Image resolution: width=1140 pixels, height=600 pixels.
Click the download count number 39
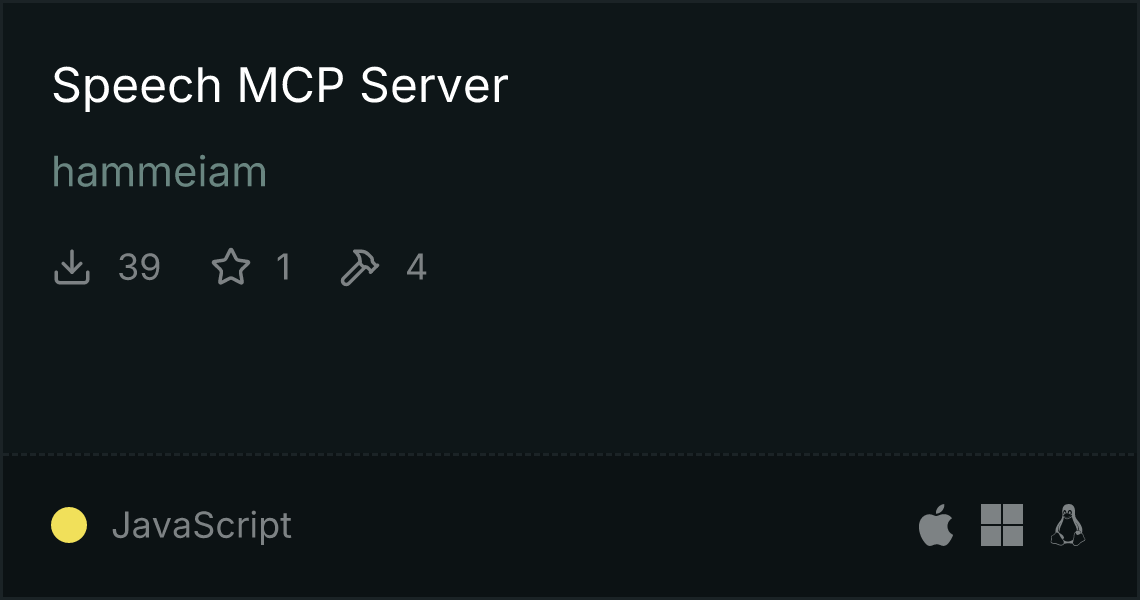[139, 267]
